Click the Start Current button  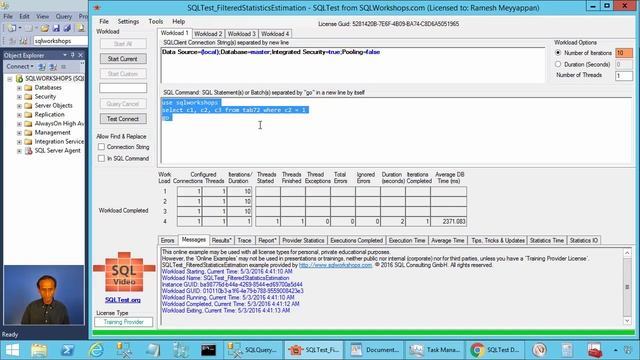pyautogui.click(x=123, y=59)
